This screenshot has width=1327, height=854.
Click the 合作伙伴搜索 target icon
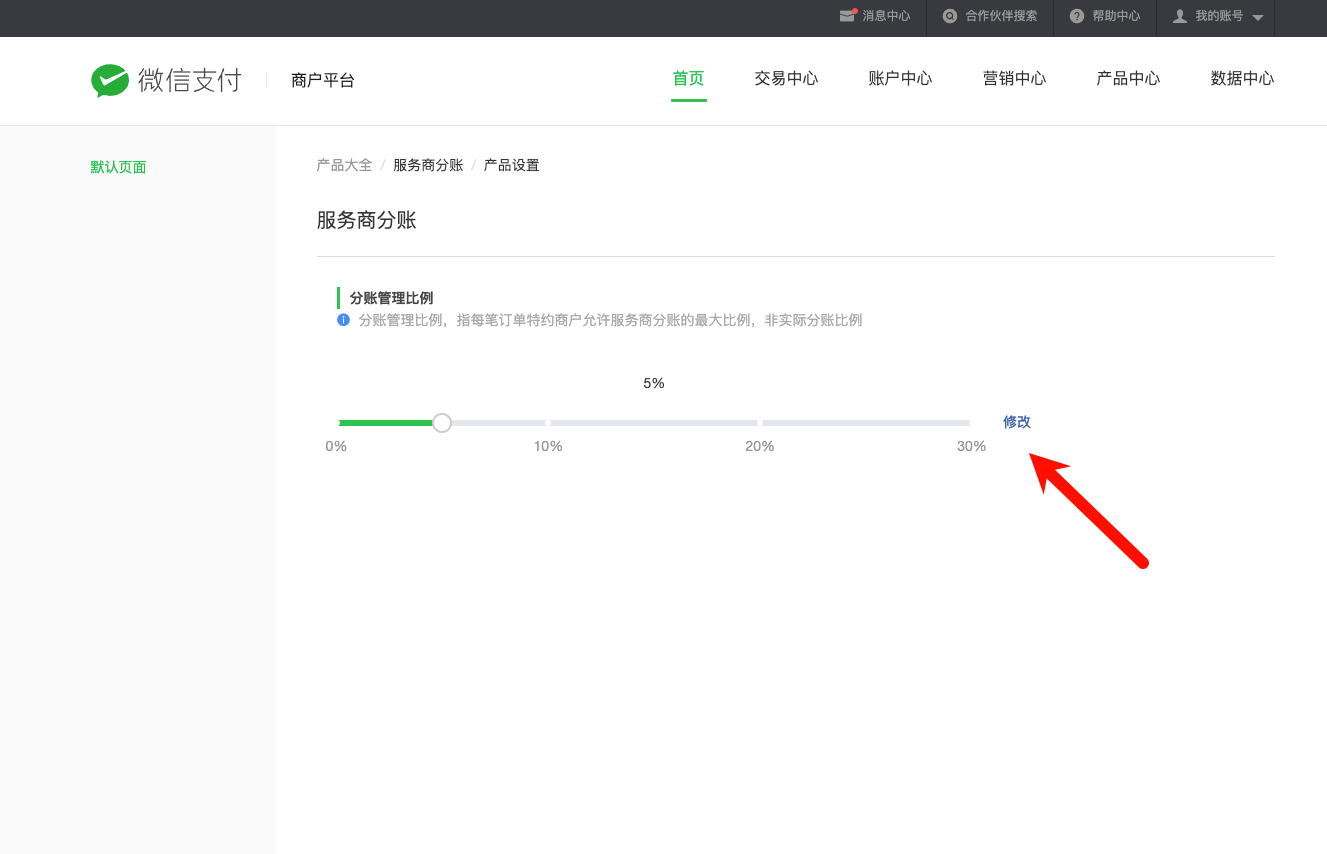pos(950,16)
